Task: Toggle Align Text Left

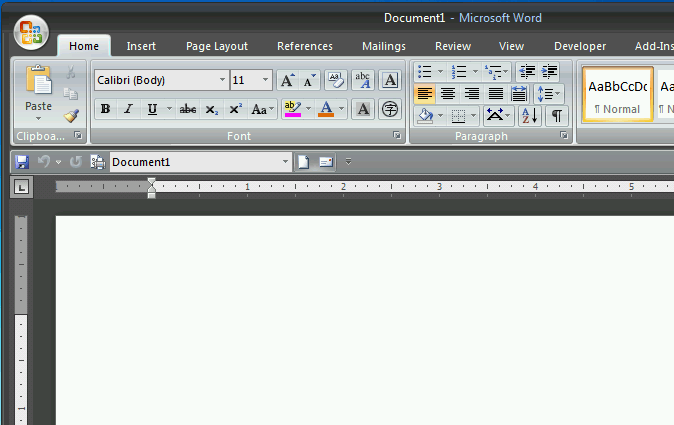Action: tap(425, 94)
